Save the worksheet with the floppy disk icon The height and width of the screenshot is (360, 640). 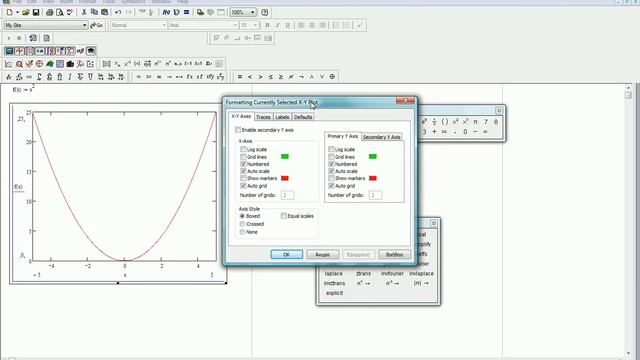tap(36, 12)
